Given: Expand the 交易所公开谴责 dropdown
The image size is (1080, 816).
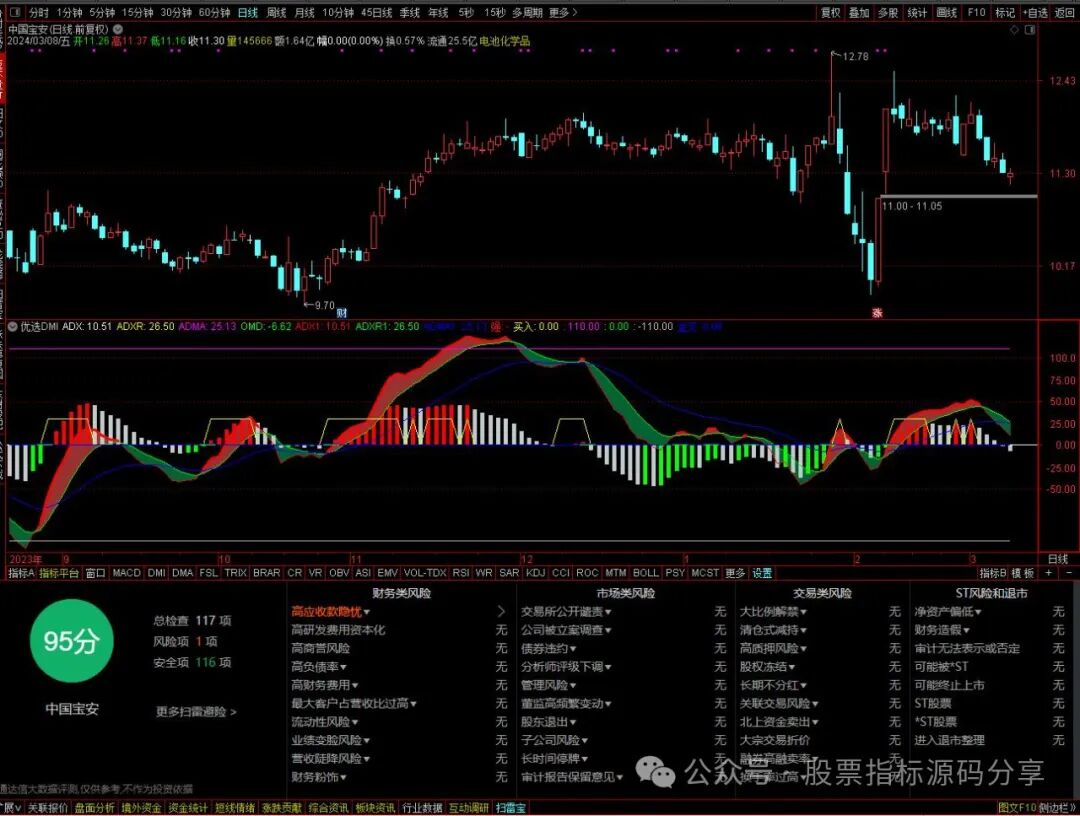Looking at the screenshot, I should [x=566, y=611].
